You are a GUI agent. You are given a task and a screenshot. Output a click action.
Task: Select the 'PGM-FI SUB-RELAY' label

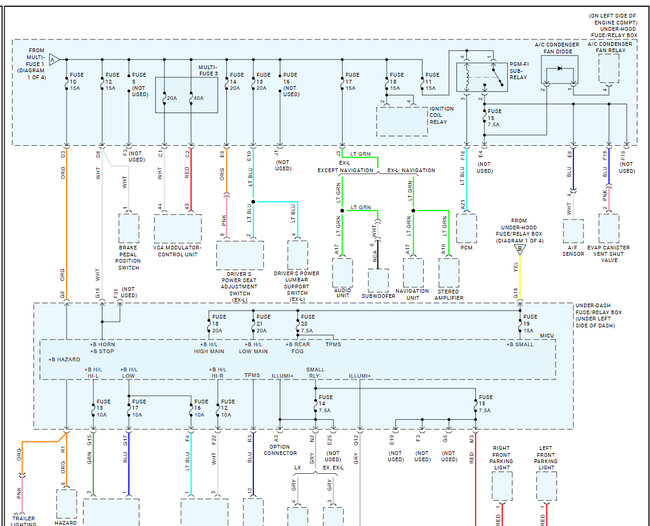pos(519,71)
